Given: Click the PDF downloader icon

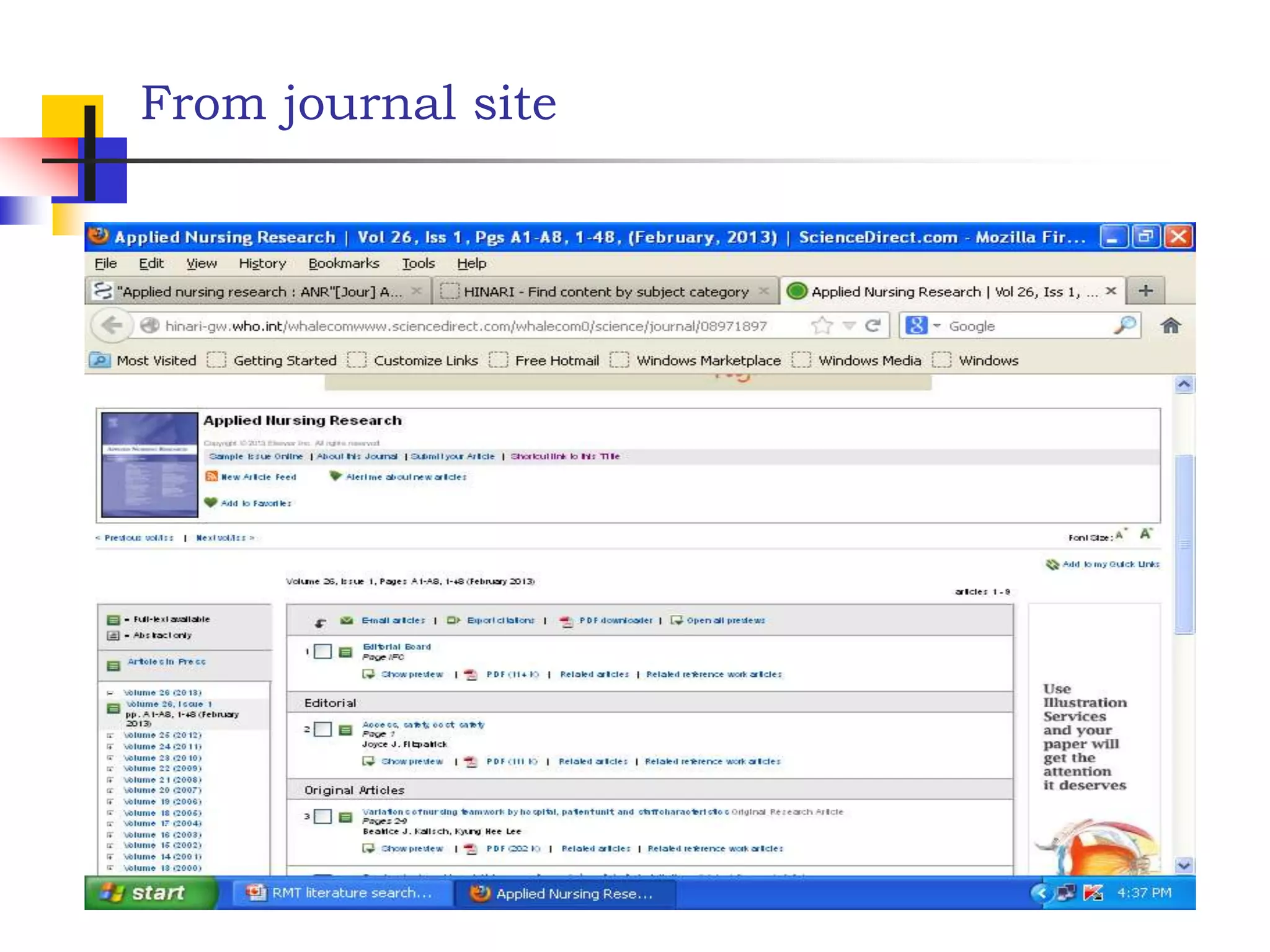Looking at the screenshot, I should (x=566, y=621).
